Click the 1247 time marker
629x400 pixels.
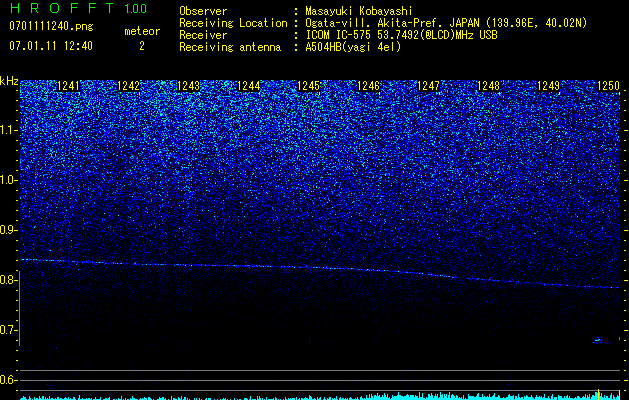pyautogui.click(x=428, y=85)
